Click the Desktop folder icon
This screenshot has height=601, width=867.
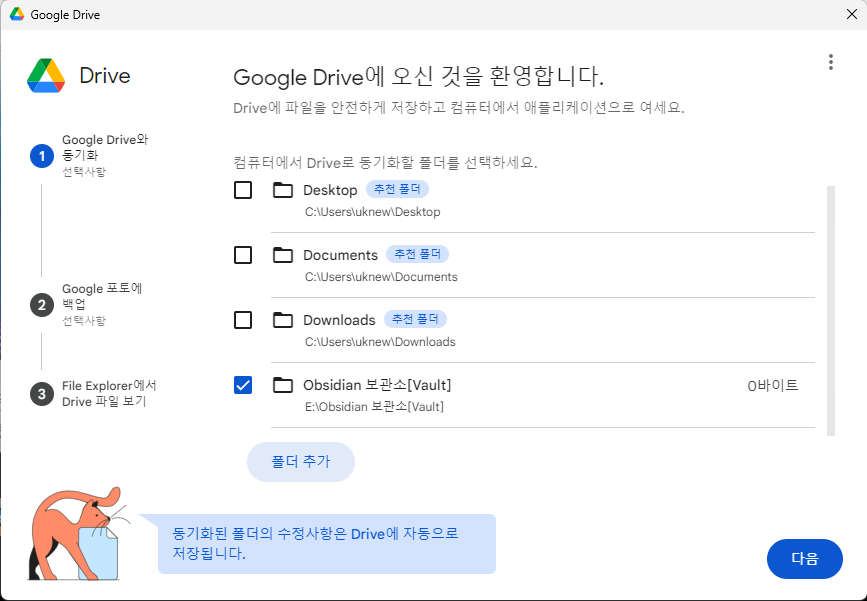282,189
